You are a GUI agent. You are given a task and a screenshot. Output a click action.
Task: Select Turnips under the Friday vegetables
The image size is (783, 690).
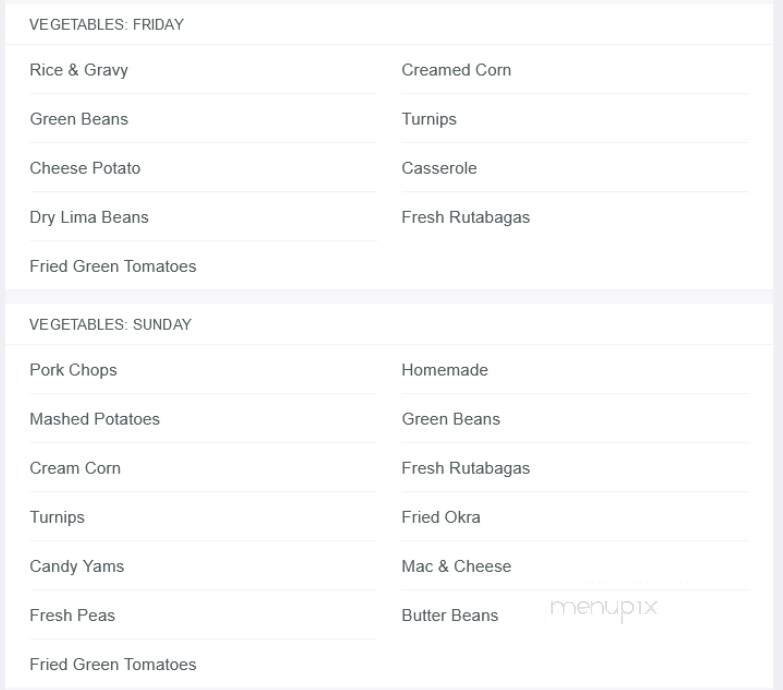click(429, 119)
